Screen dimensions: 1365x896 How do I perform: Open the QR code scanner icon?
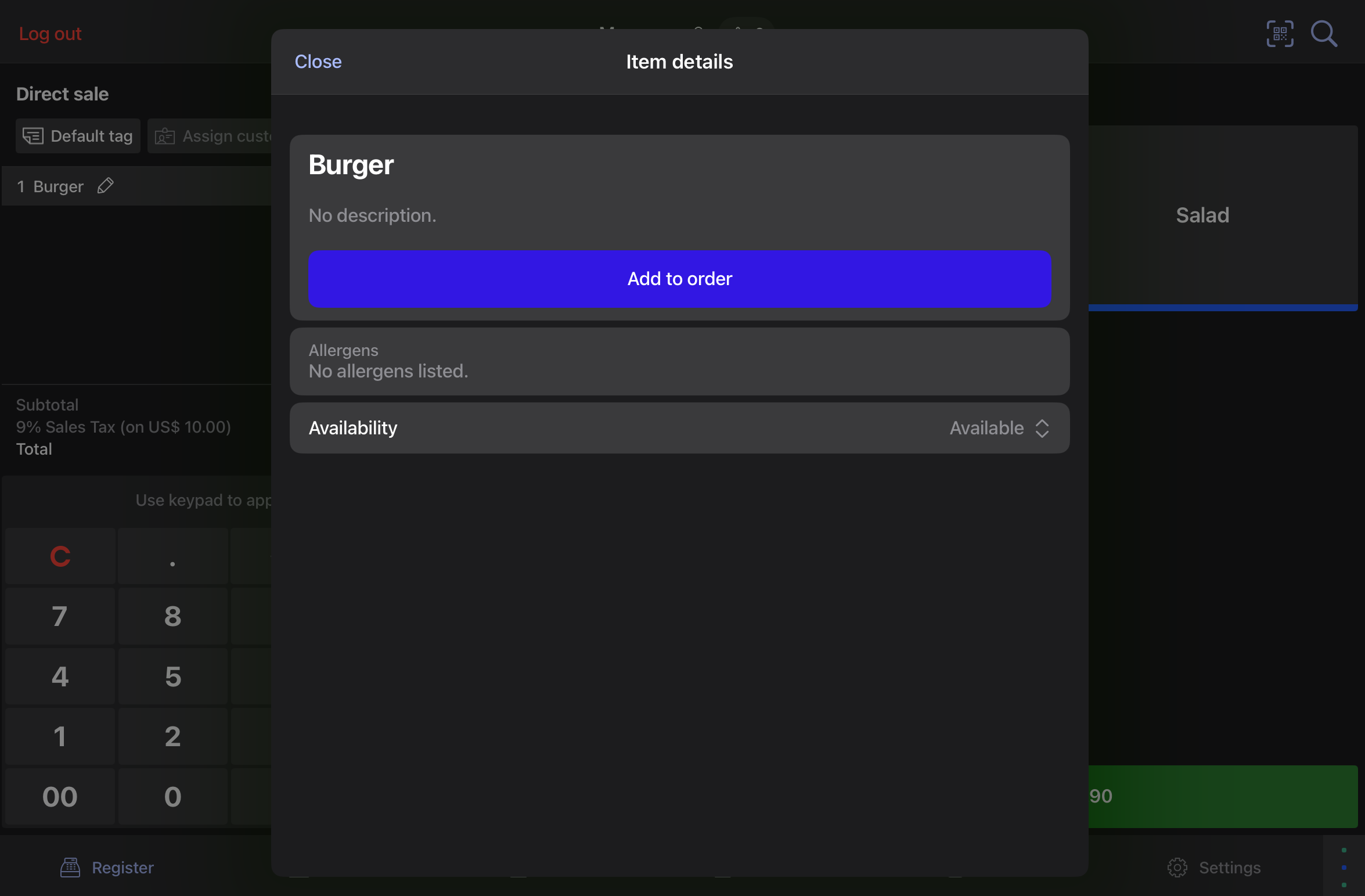pos(1279,34)
